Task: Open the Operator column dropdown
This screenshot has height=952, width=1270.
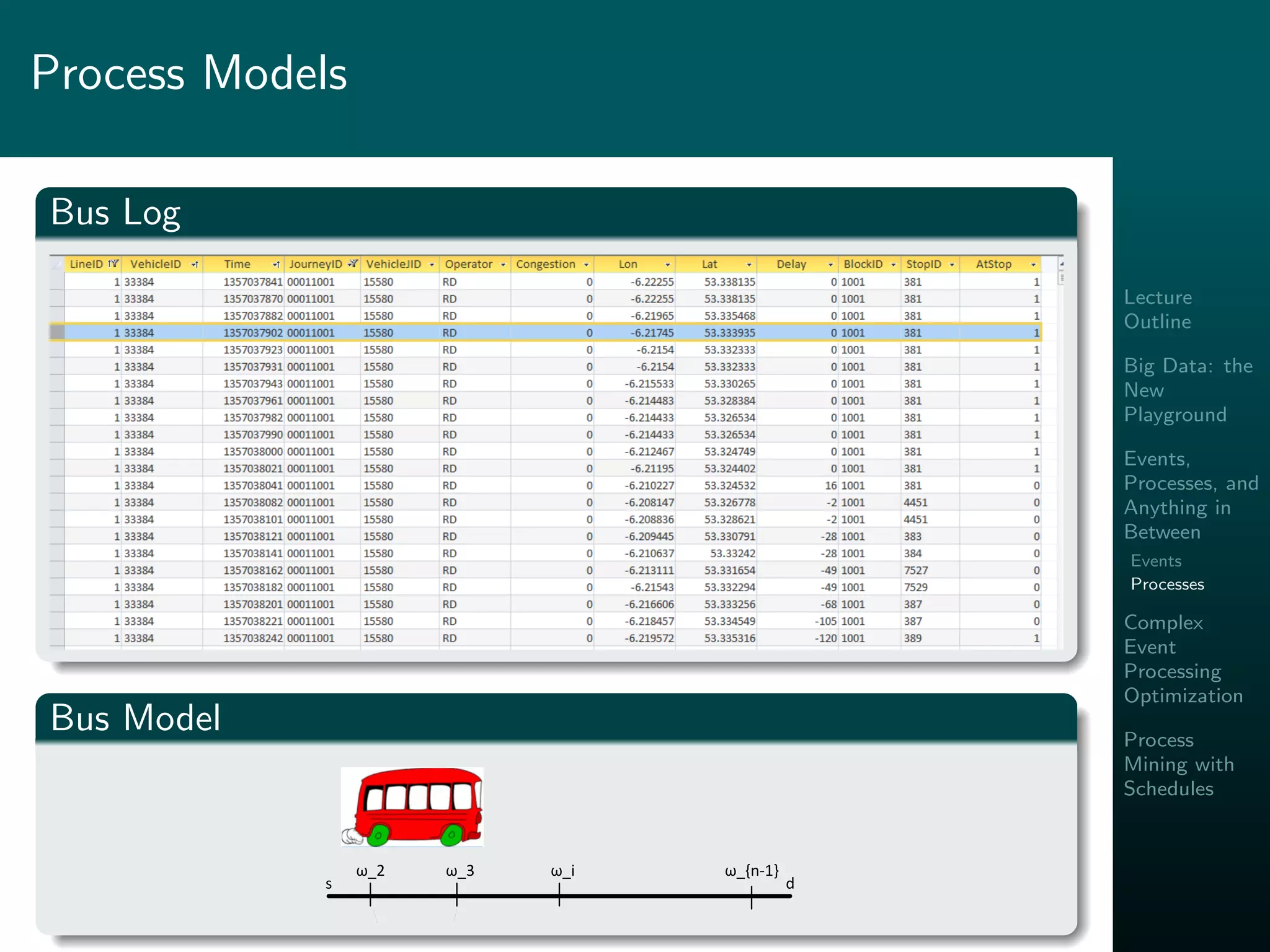Action: pos(503,265)
